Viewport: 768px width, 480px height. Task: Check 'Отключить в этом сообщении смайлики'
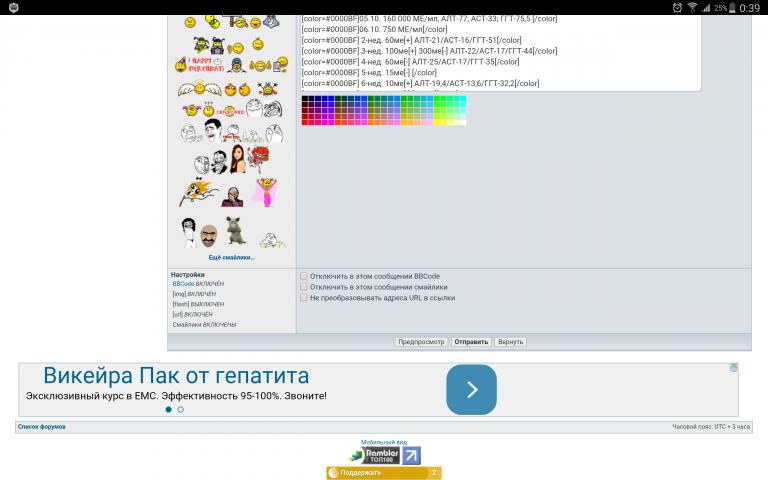[304, 286]
